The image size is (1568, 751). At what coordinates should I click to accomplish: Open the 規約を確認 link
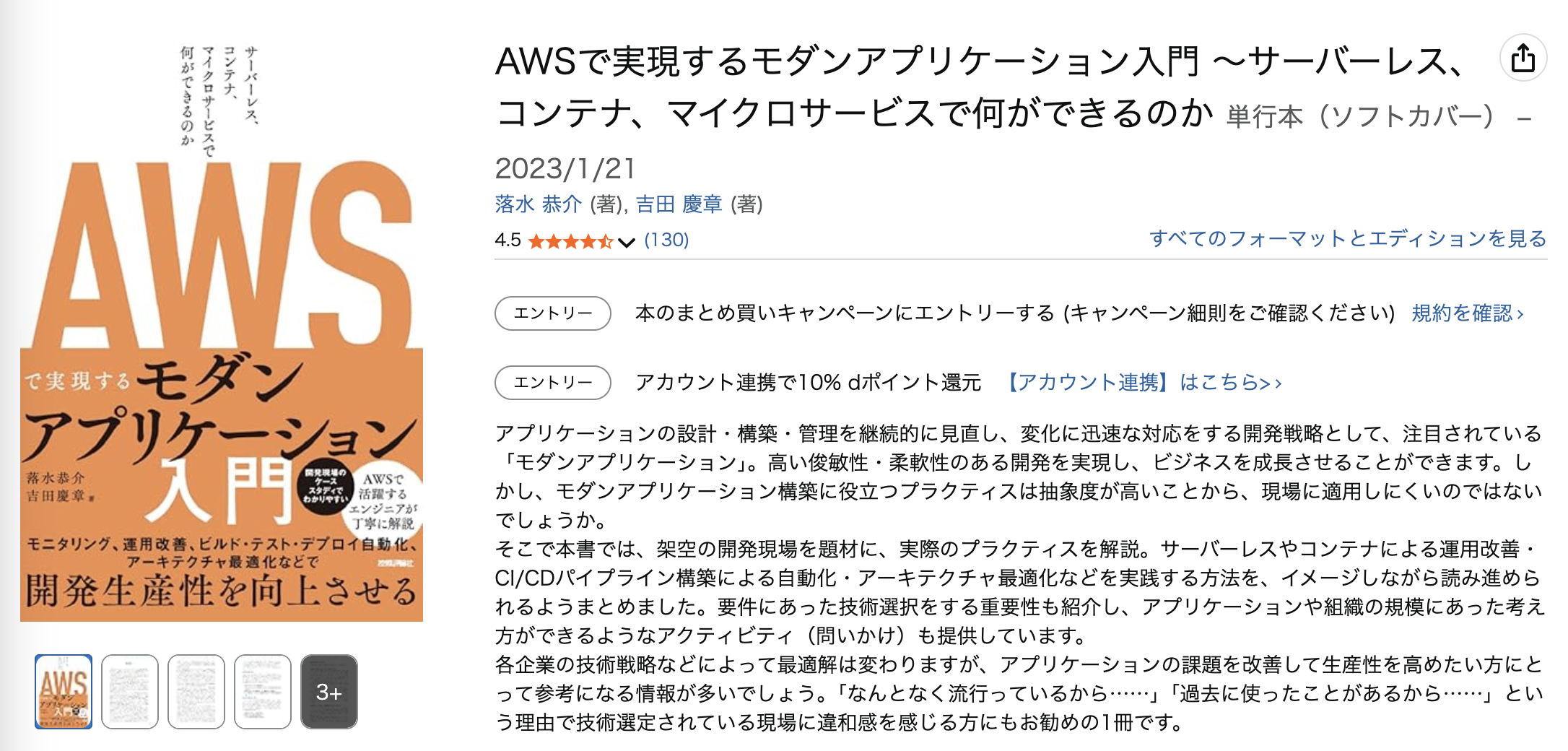[1467, 313]
